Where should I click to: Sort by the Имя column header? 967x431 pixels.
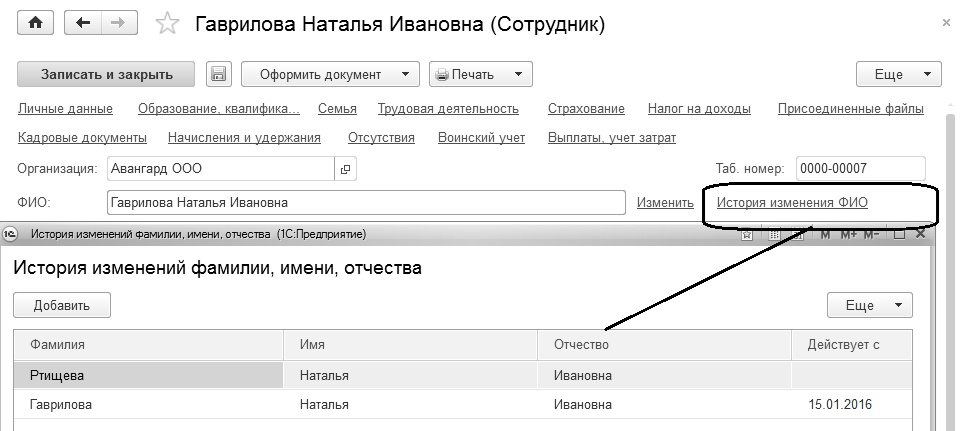click(x=410, y=345)
